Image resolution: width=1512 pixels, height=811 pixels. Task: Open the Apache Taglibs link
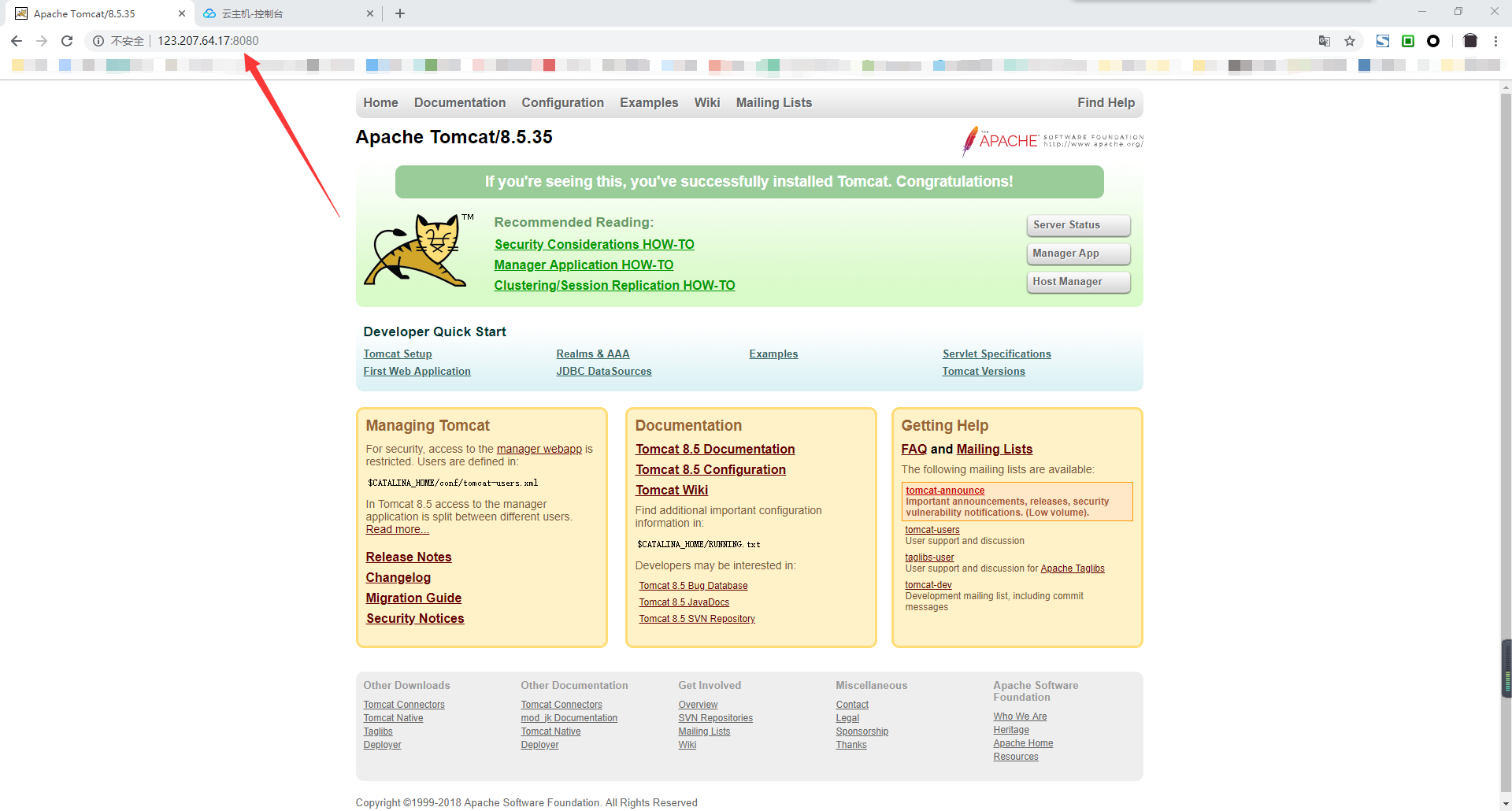(1073, 568)
